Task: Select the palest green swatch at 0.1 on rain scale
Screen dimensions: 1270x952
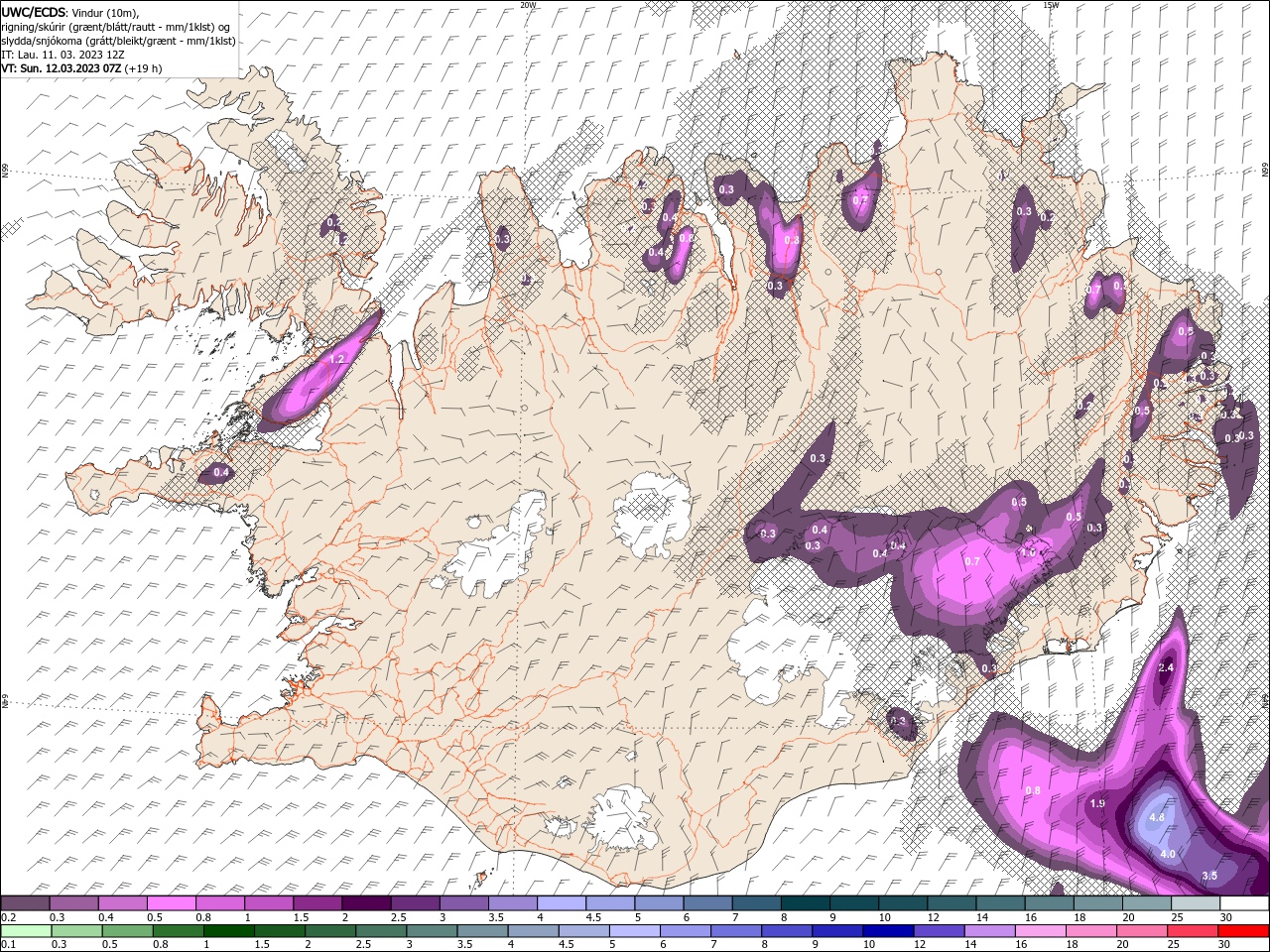Action: [x=25, y=931]
